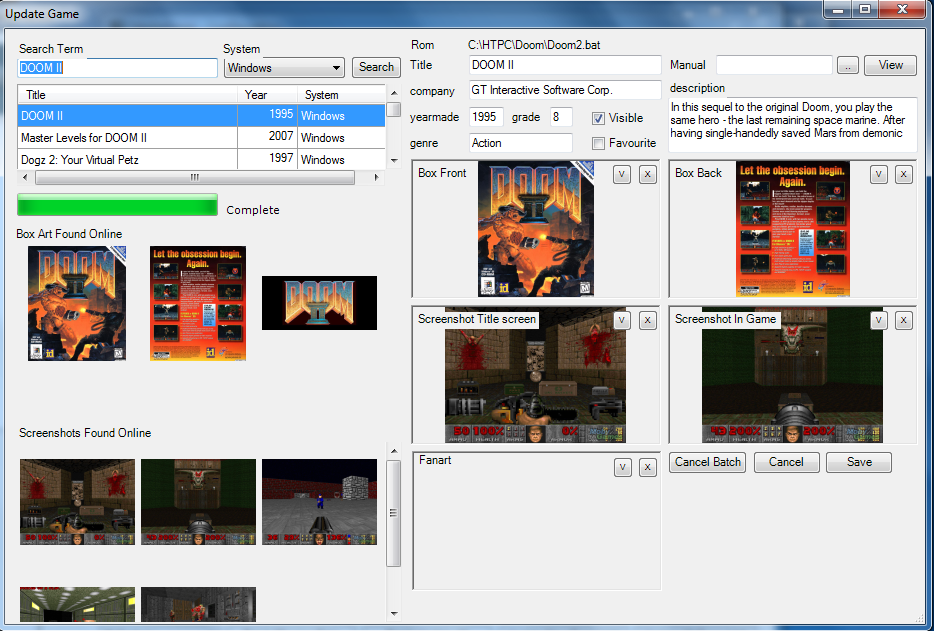
Task: Clear Screenshot In Game with X button
Action: [904, 320]
